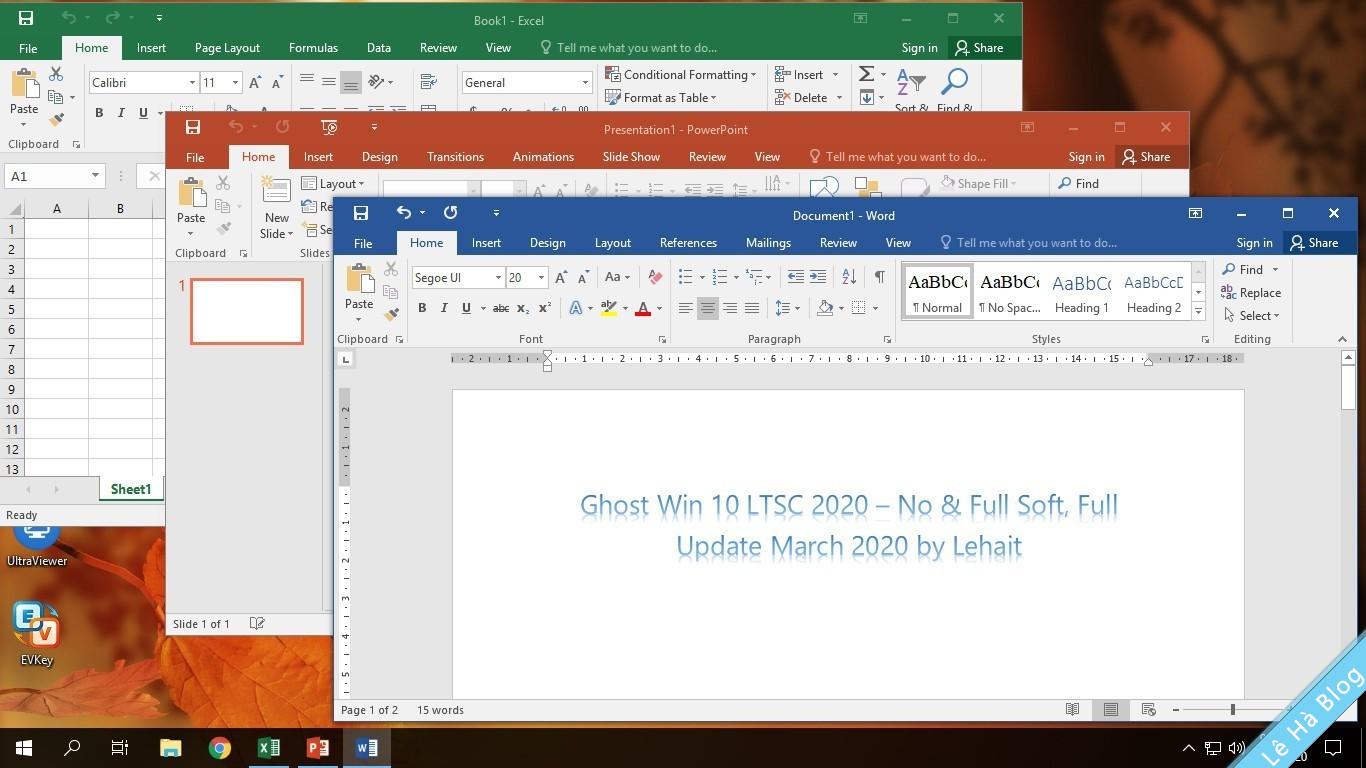Open the Transitions tab in PowerPoint
Screen dimensions: 1366x768
[x=455, y=157]
